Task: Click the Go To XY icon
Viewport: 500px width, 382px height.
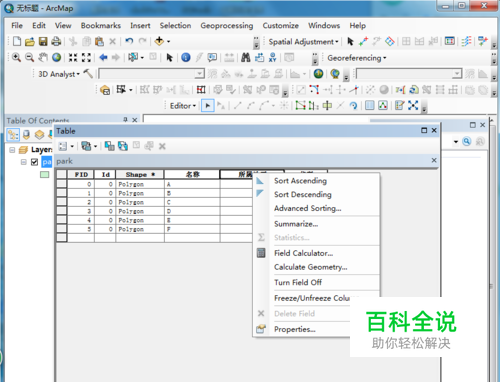Action: click(273, 57)
